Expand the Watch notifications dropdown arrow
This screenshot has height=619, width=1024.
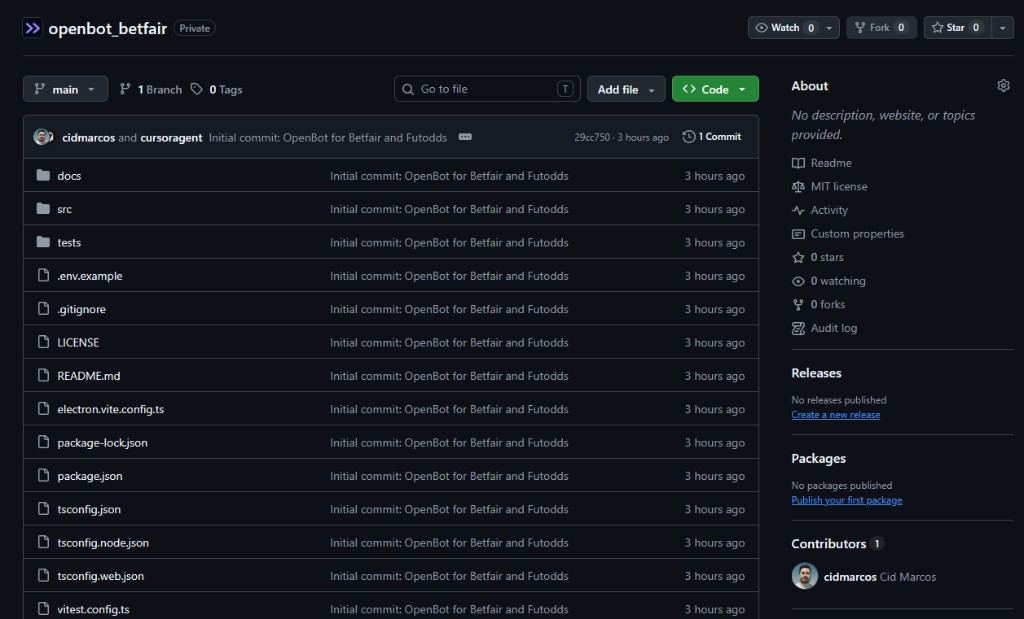(829, 27)
